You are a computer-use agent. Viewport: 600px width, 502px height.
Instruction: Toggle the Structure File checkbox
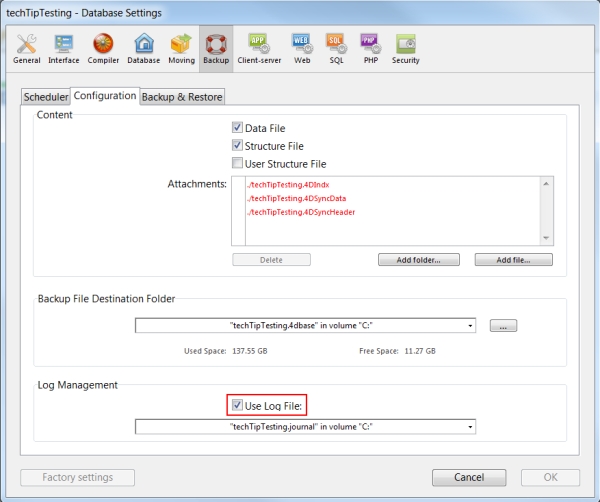click(x=238, y=146)
